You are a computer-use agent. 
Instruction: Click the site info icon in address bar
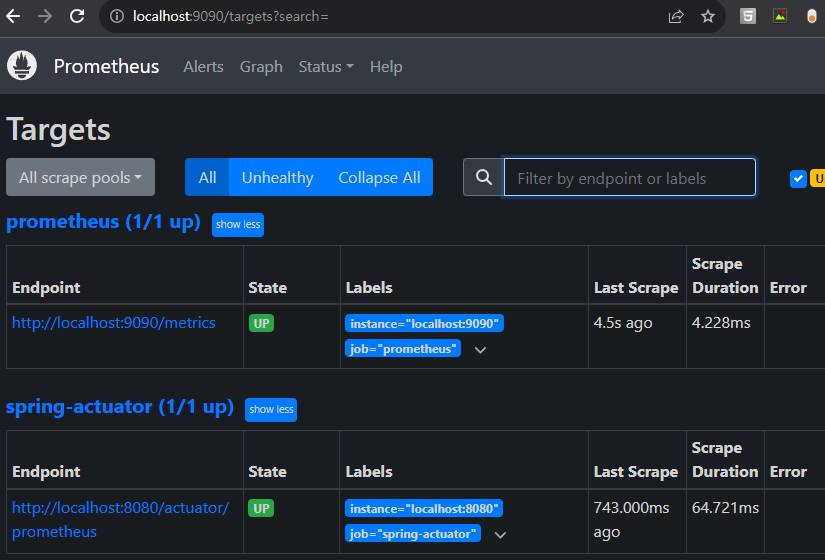coord(117,16)
